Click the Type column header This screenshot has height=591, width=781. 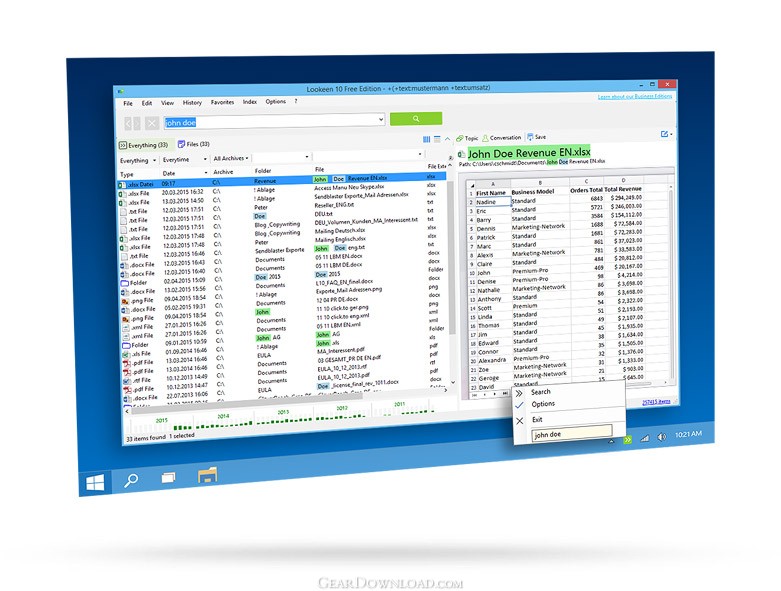(127, 175)
